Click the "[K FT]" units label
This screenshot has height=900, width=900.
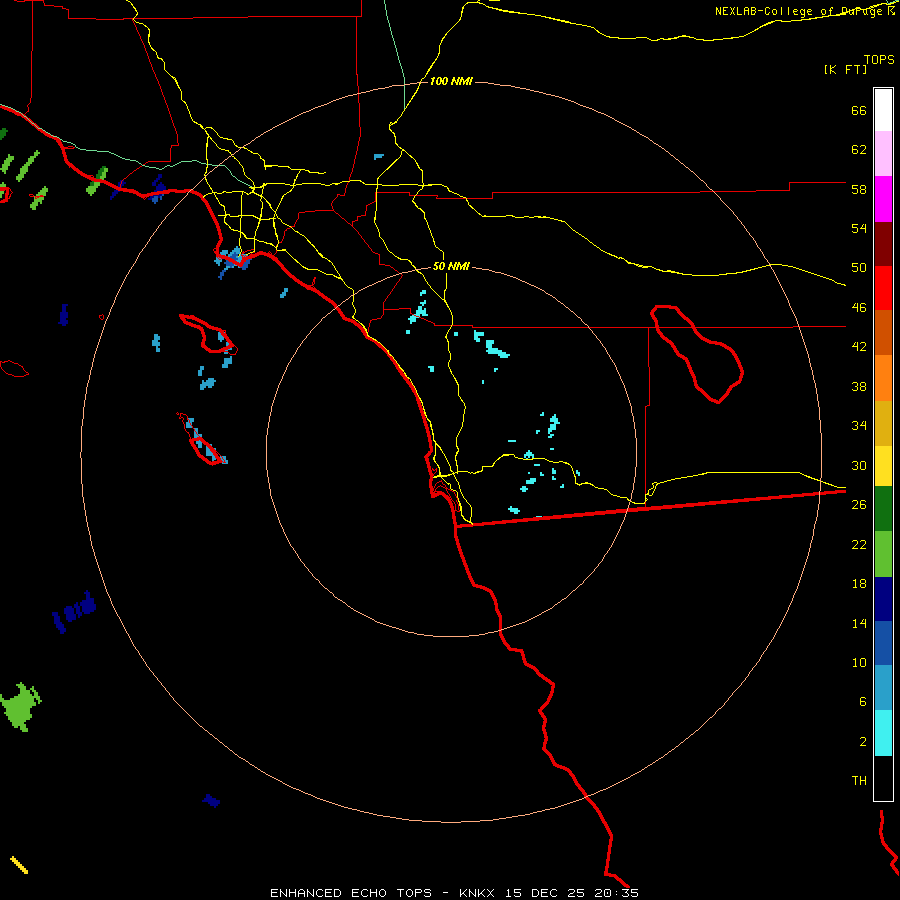pos(845,69)
